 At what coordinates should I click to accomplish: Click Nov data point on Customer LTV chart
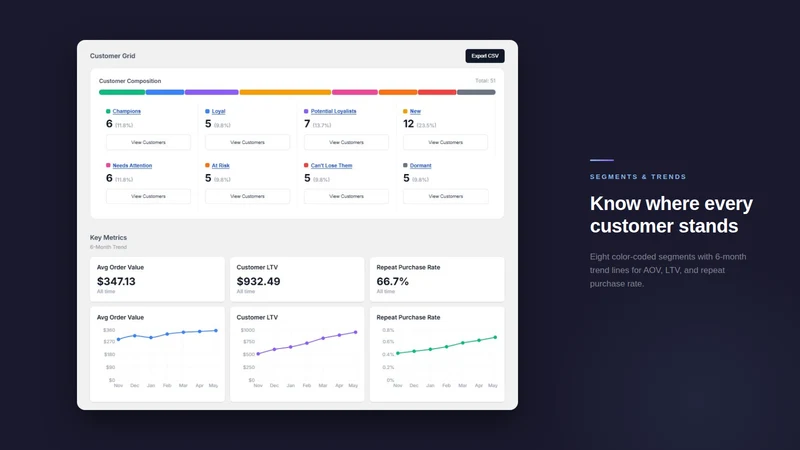coord(258,354)
